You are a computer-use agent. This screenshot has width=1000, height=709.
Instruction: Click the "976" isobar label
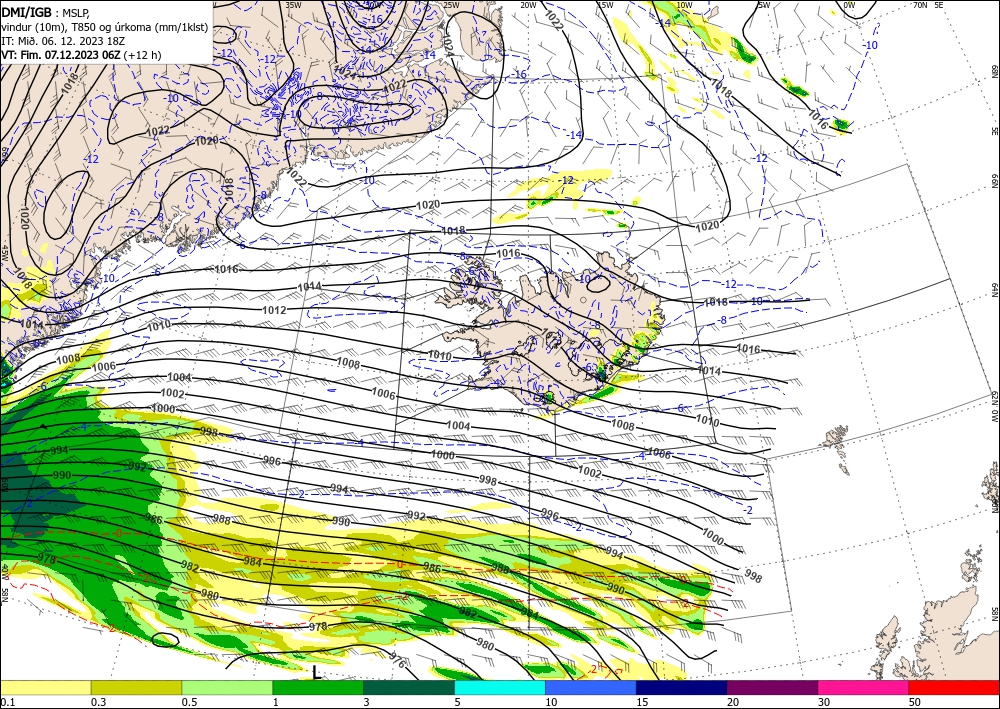click(x=397, y=662)
